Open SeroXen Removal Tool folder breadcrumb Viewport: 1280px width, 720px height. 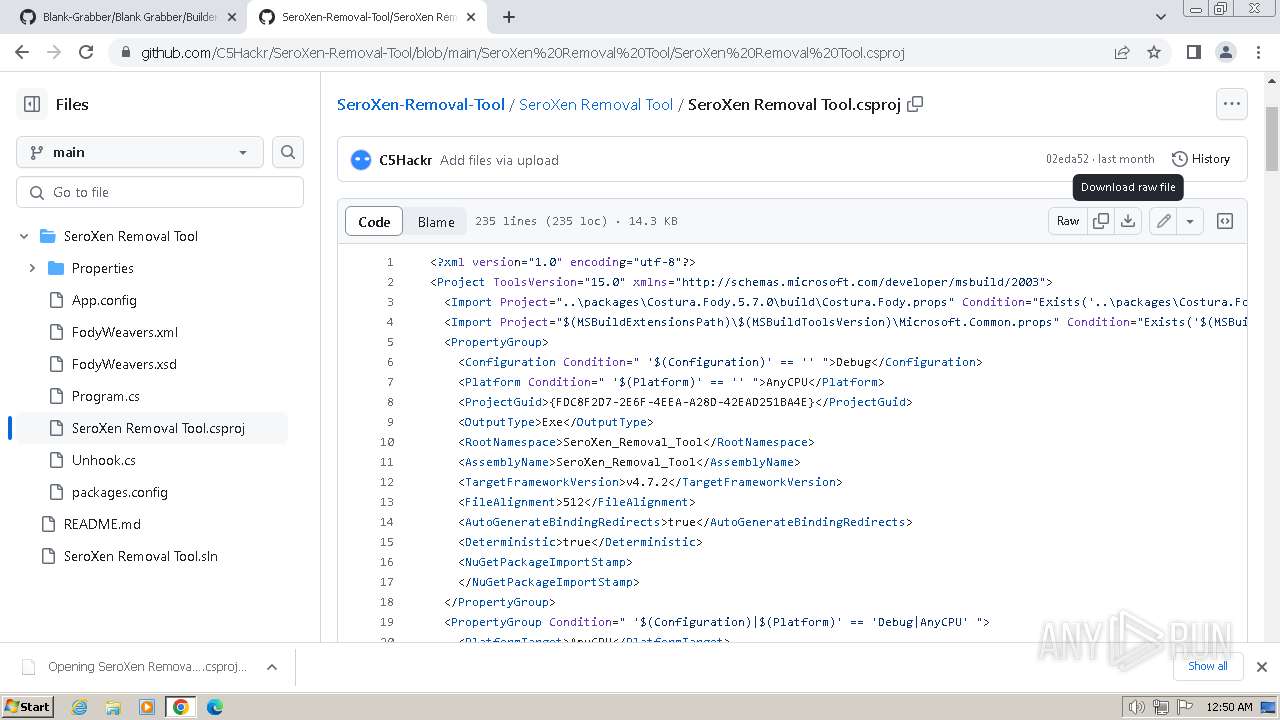[x=596, y=104]
